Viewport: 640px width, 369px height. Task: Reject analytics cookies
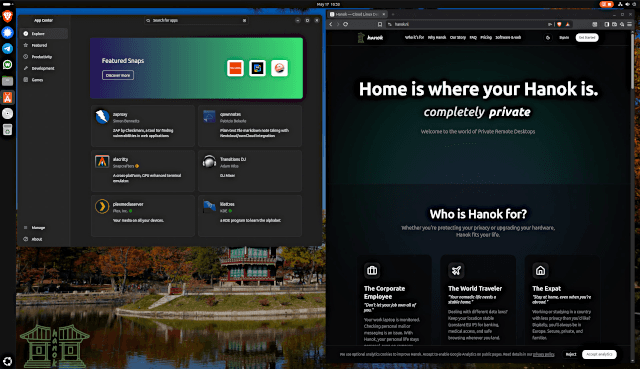(571, 354)
